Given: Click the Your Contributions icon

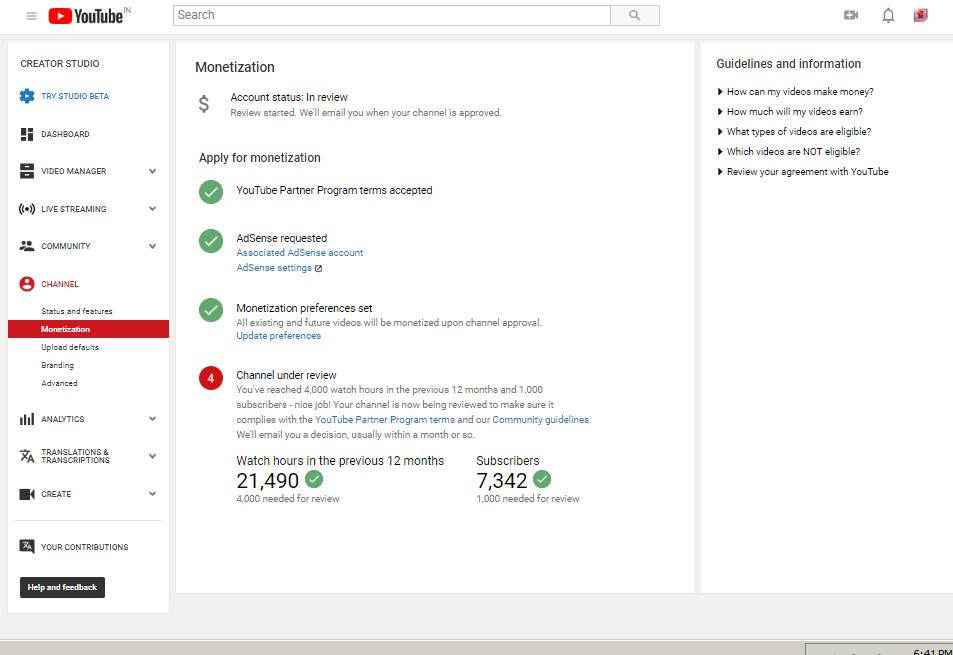Looking at the screenshot, I should (27, 546).
